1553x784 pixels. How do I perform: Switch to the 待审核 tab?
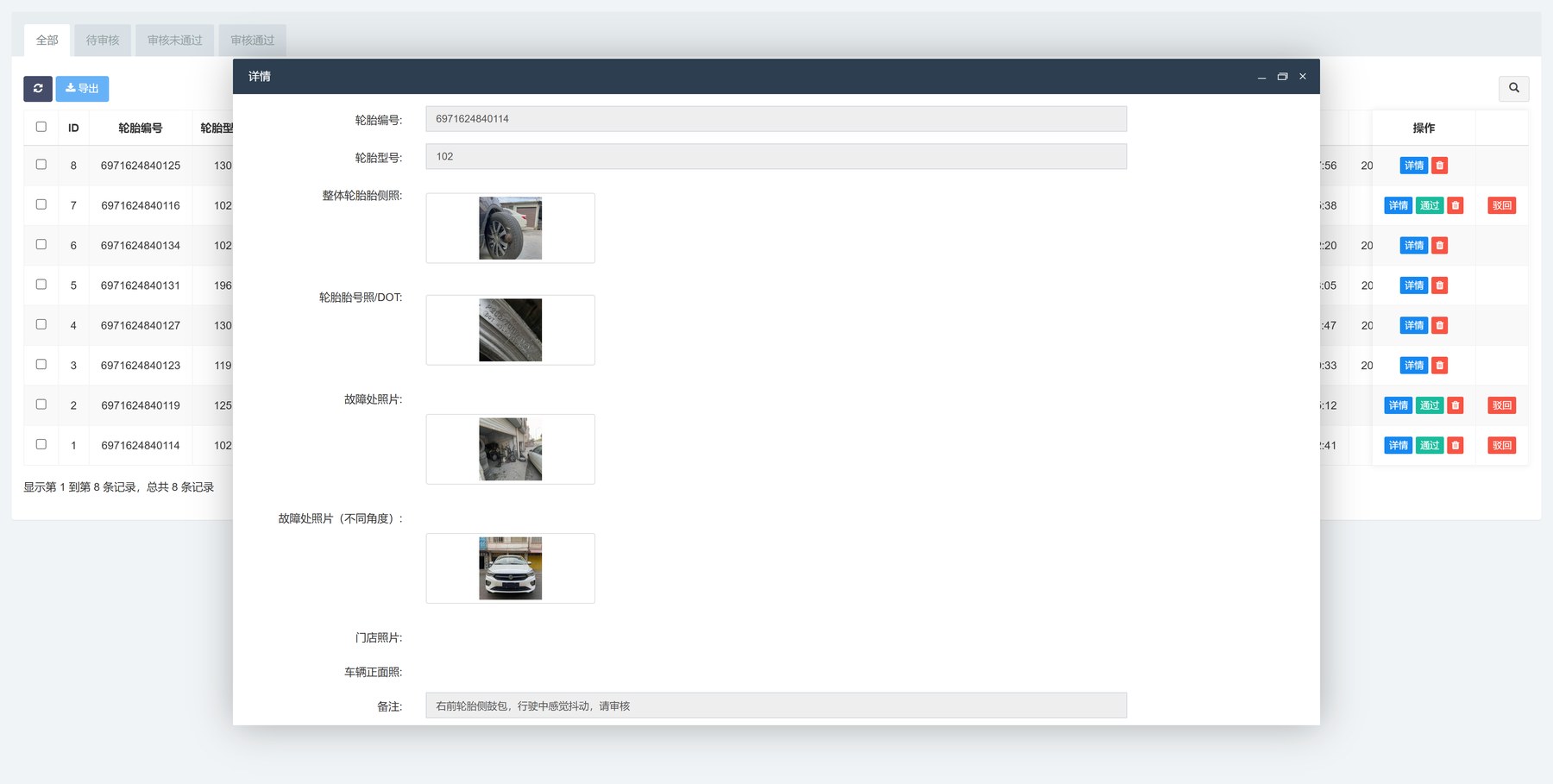tap(103, 41)
